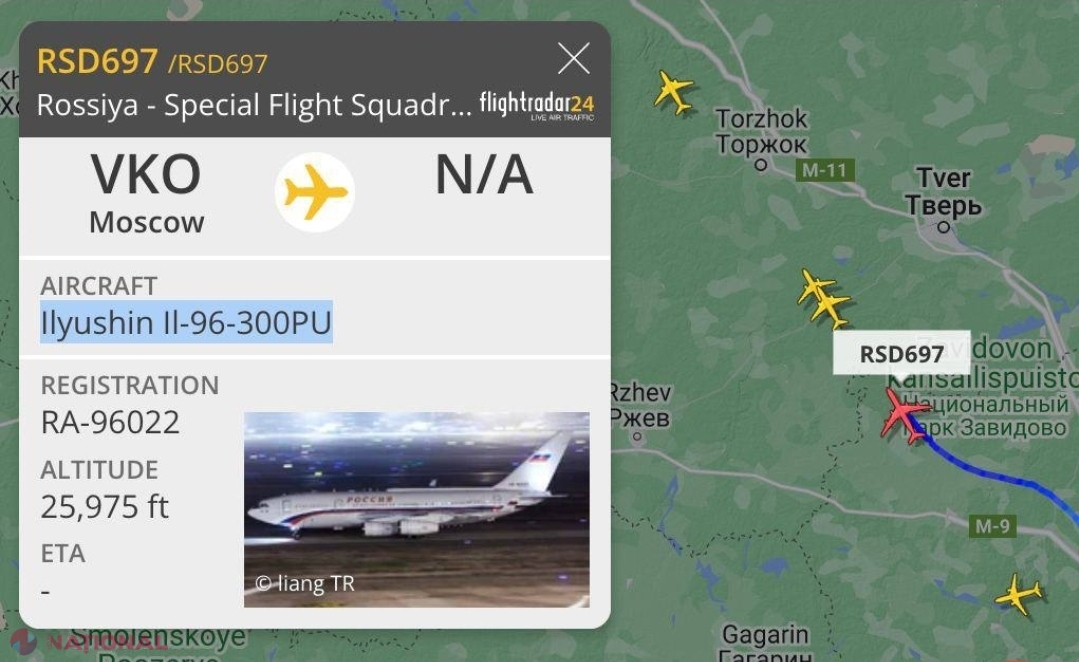This screenshot has width=1079, height=662.
Task: Click the Tver city label
Action: point(943,192)
